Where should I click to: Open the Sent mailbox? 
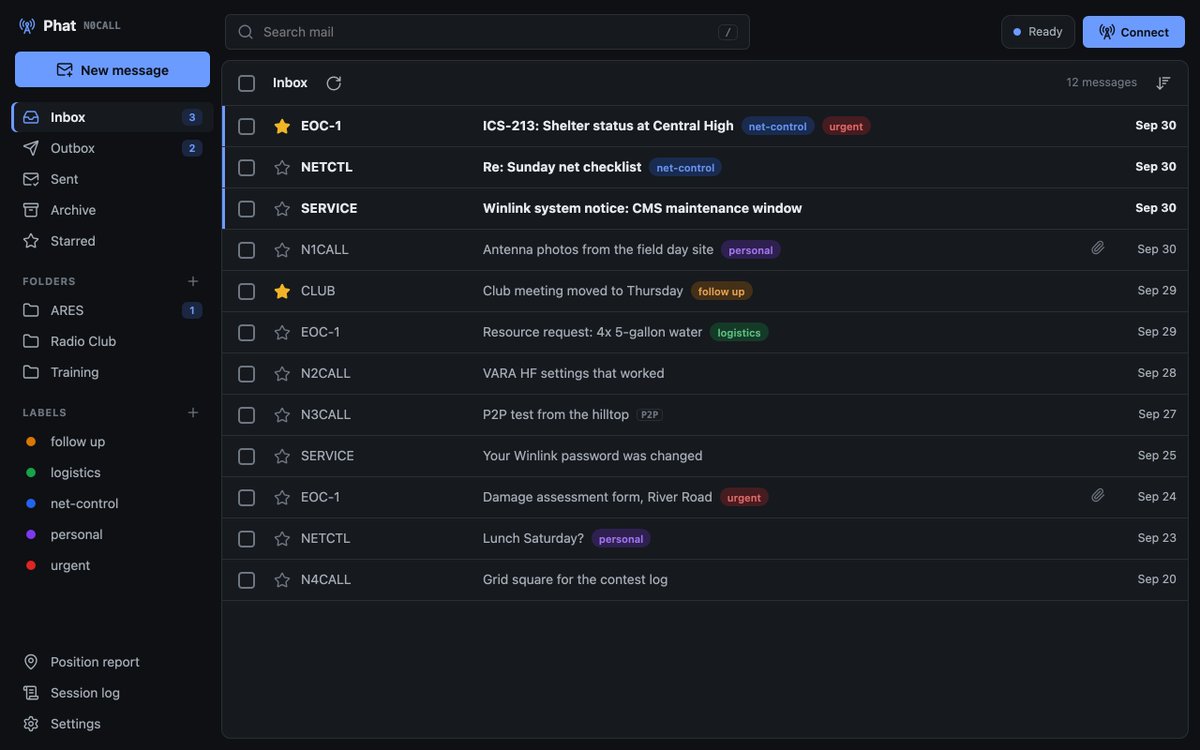(x=112, y=179)
